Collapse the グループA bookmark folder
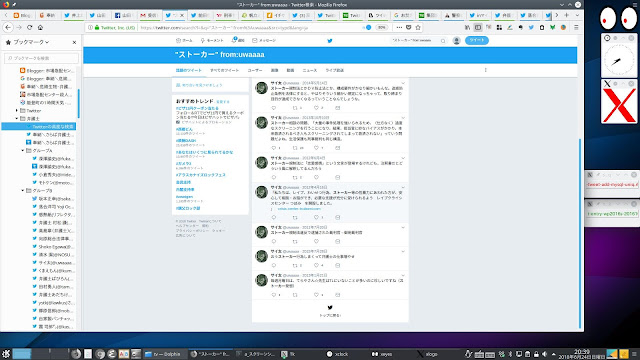 (x=23, y=151)
